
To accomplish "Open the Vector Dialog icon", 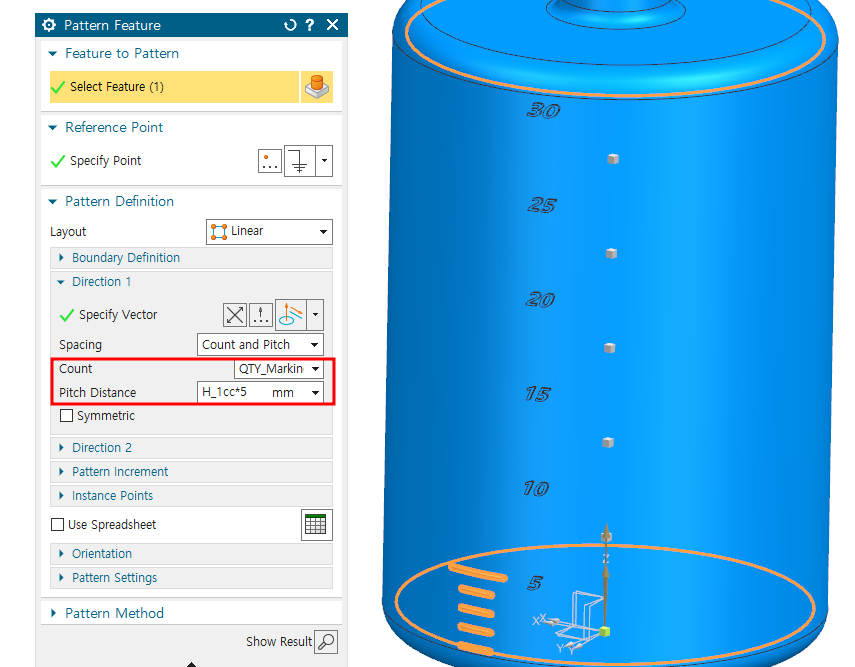I will tap(261, 315).
